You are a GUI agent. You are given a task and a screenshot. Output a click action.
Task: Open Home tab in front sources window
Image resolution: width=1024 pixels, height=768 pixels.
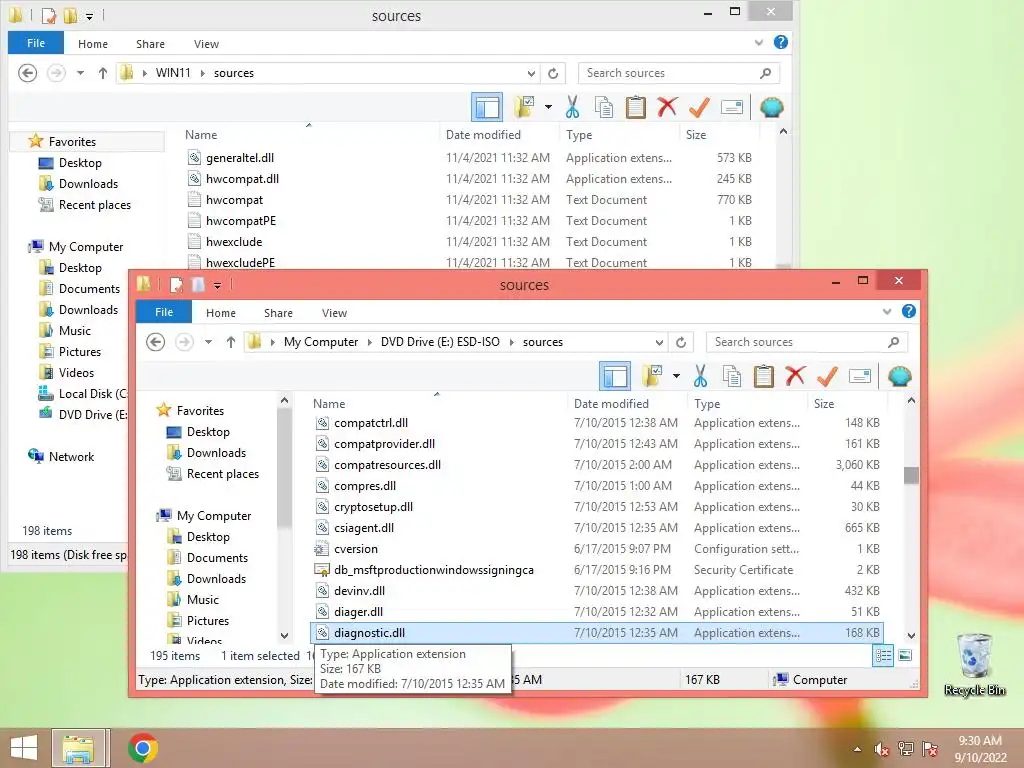[221, 313]
